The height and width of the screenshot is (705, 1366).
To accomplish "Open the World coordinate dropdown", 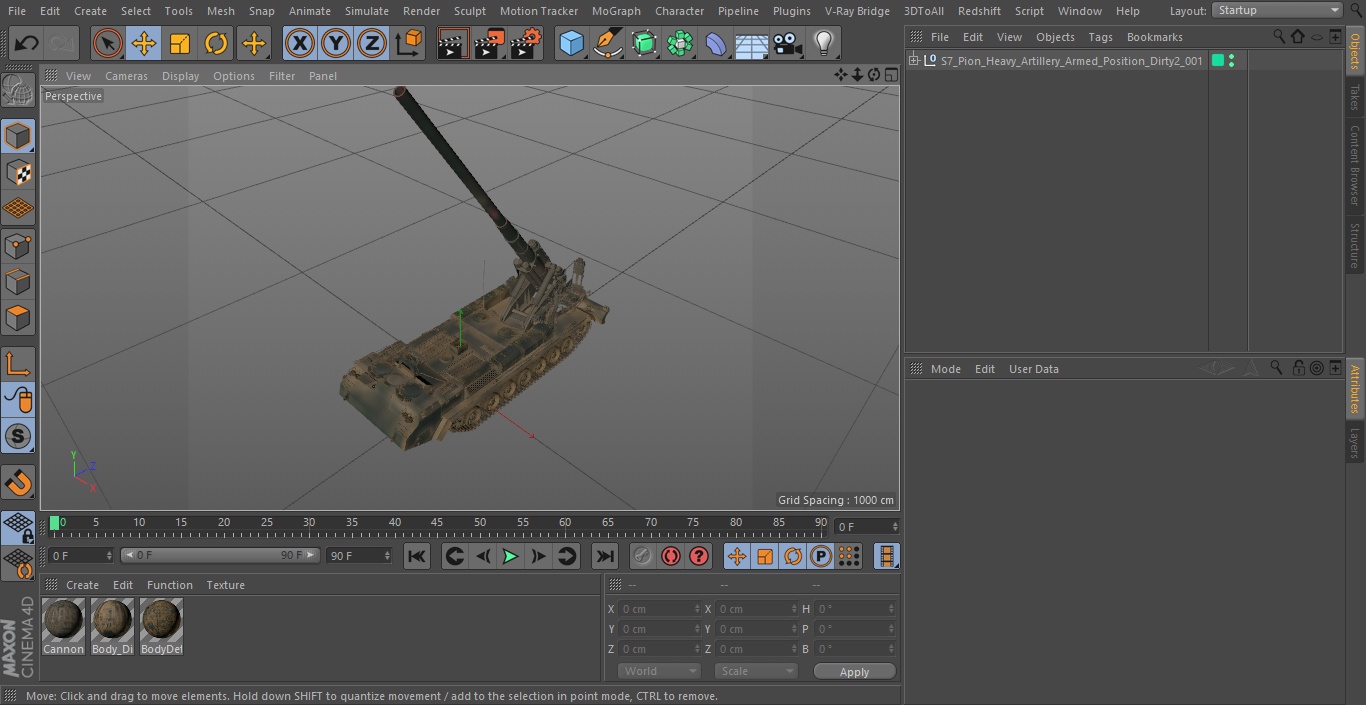I will click(659, 671).
